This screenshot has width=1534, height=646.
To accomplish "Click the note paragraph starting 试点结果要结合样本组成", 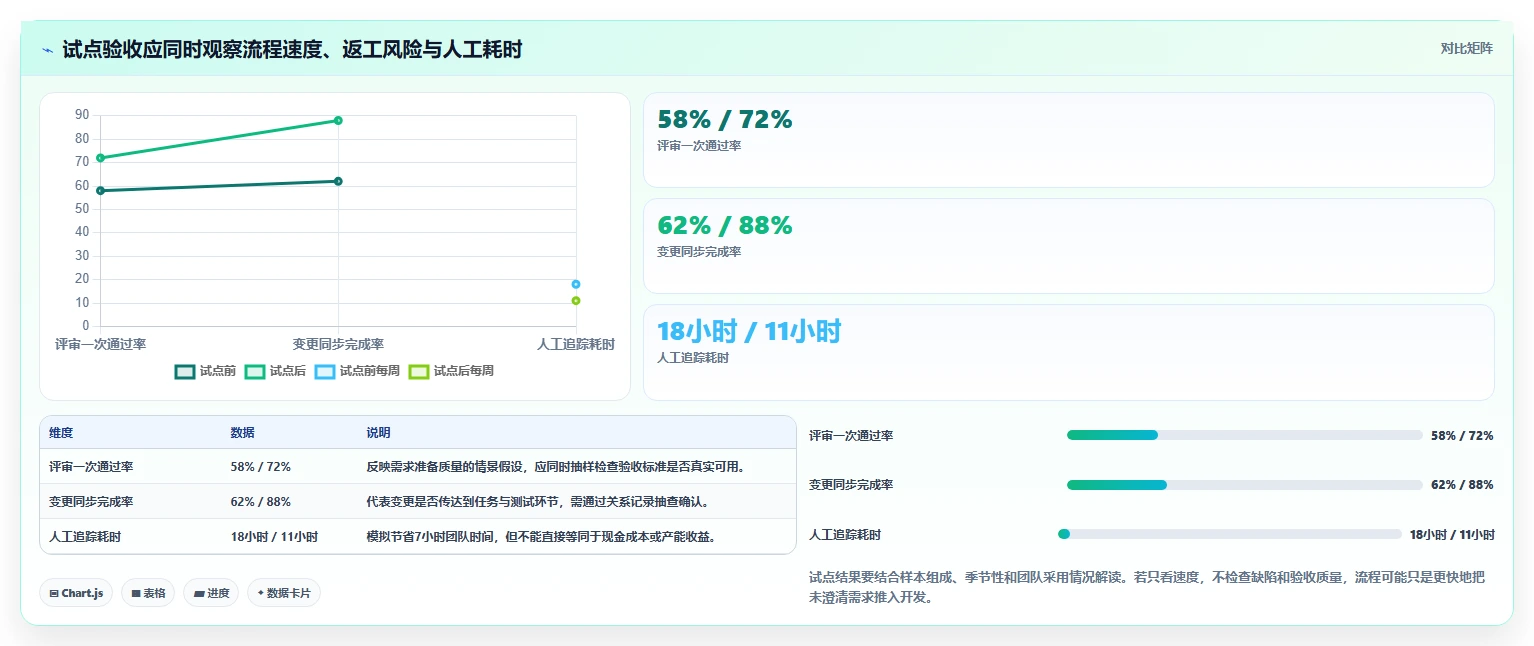I will pos(1148,587).
